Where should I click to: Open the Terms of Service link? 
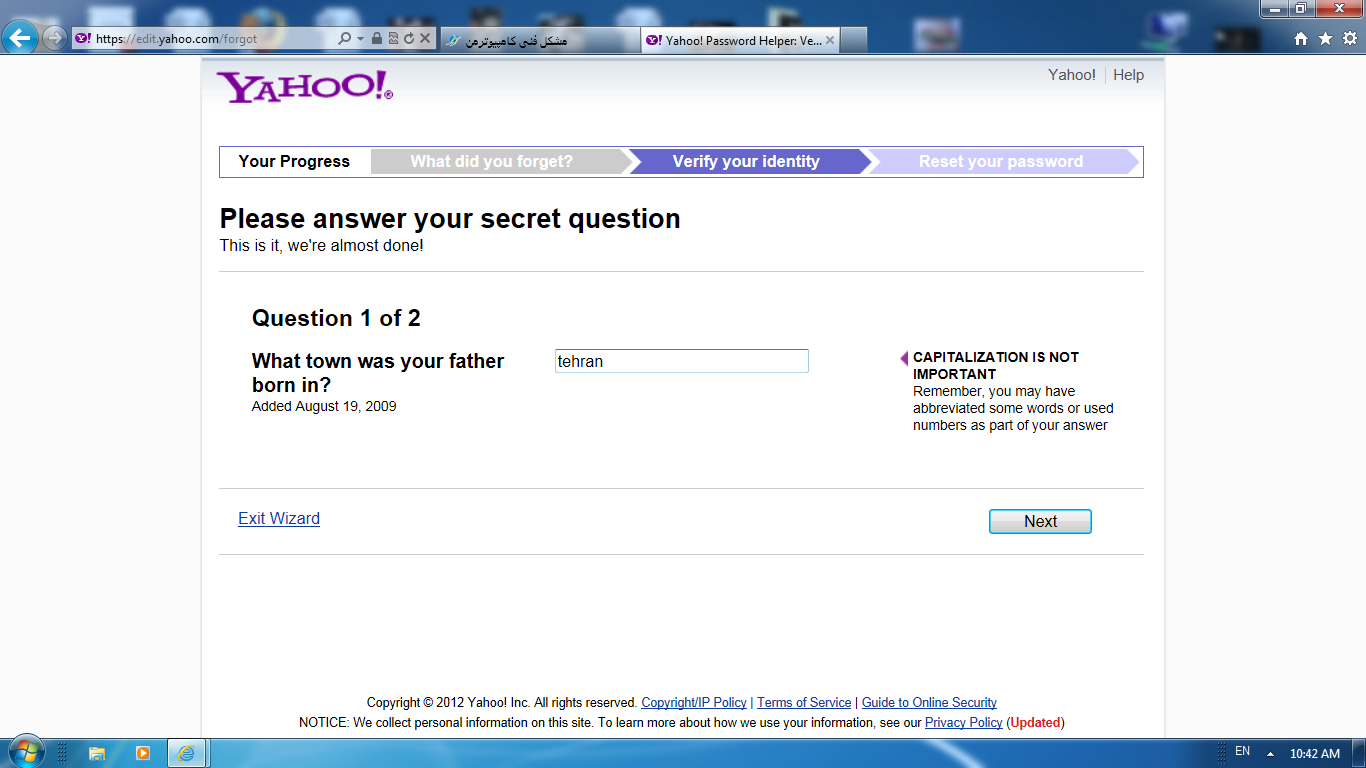pyautogui.click(x=804, y=703)
